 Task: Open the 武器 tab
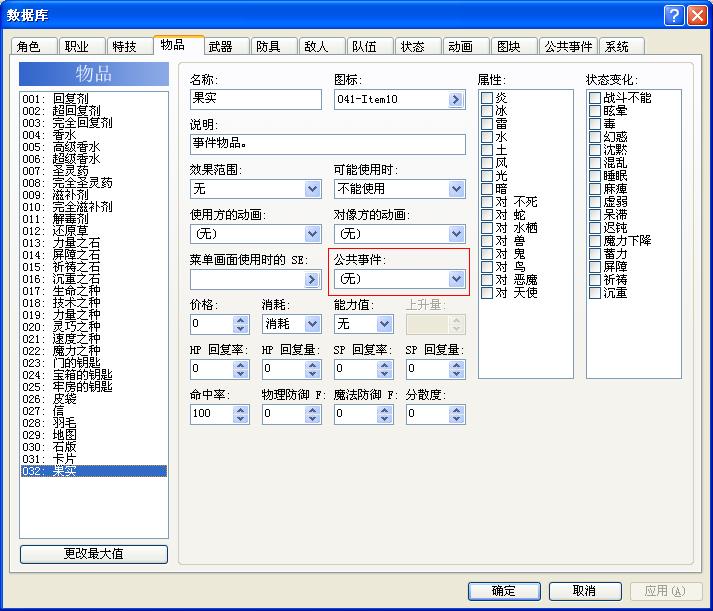(x=226, y=46)
